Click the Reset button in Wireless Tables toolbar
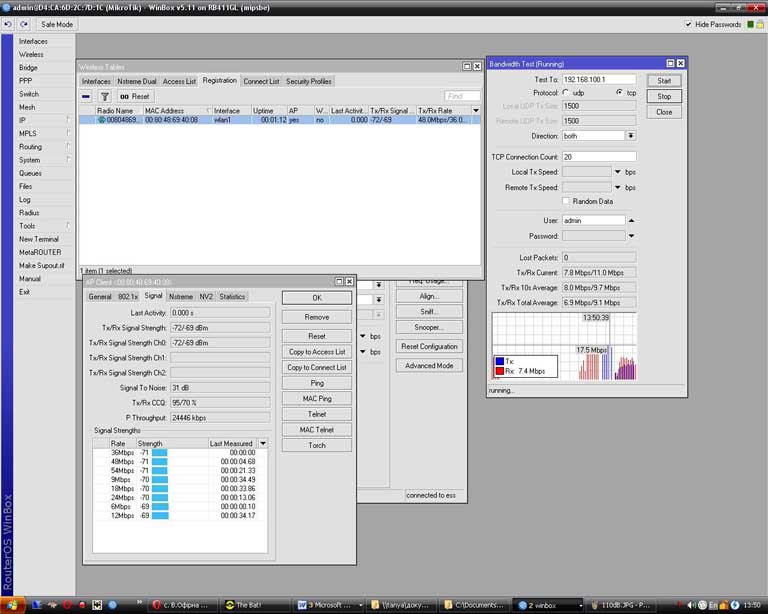 click(x=134, y=96)
